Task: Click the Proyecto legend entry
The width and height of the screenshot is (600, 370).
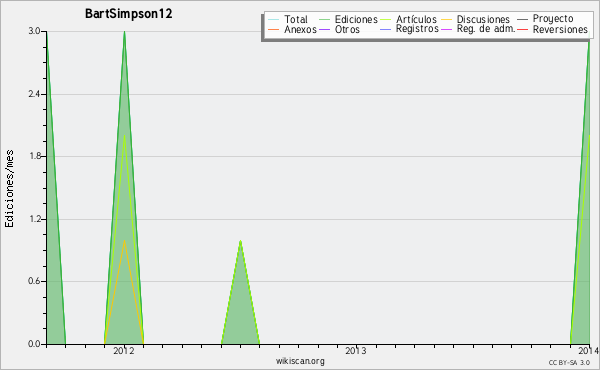Action: point(545,19)
